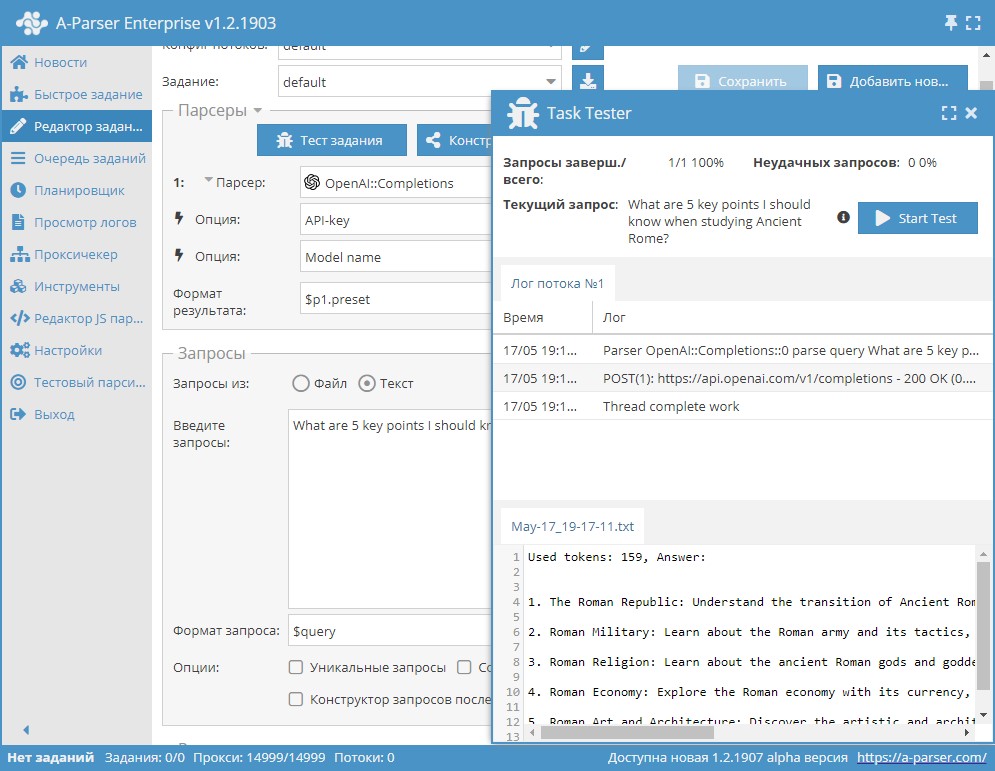Open the Задание default dropdown
This screenshot has height=771, width=995.
tap(551, 82)
